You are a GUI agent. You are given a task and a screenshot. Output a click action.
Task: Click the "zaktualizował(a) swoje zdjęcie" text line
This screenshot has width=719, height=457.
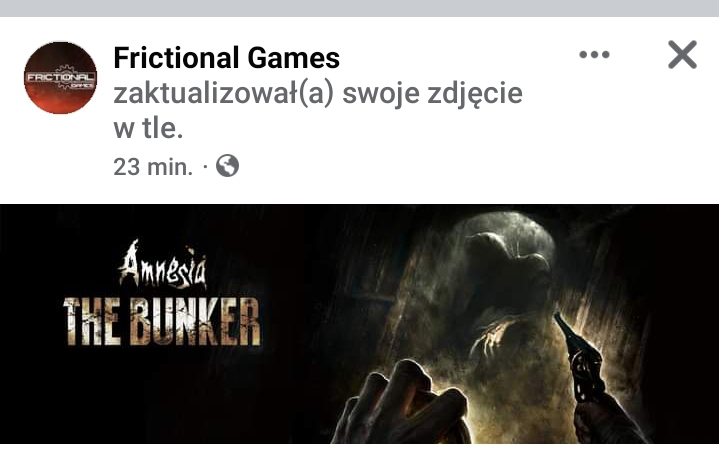[318, 94]
